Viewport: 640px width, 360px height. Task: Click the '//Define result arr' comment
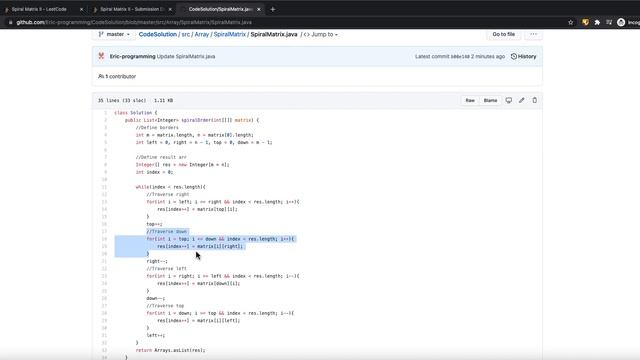point(161,157)
